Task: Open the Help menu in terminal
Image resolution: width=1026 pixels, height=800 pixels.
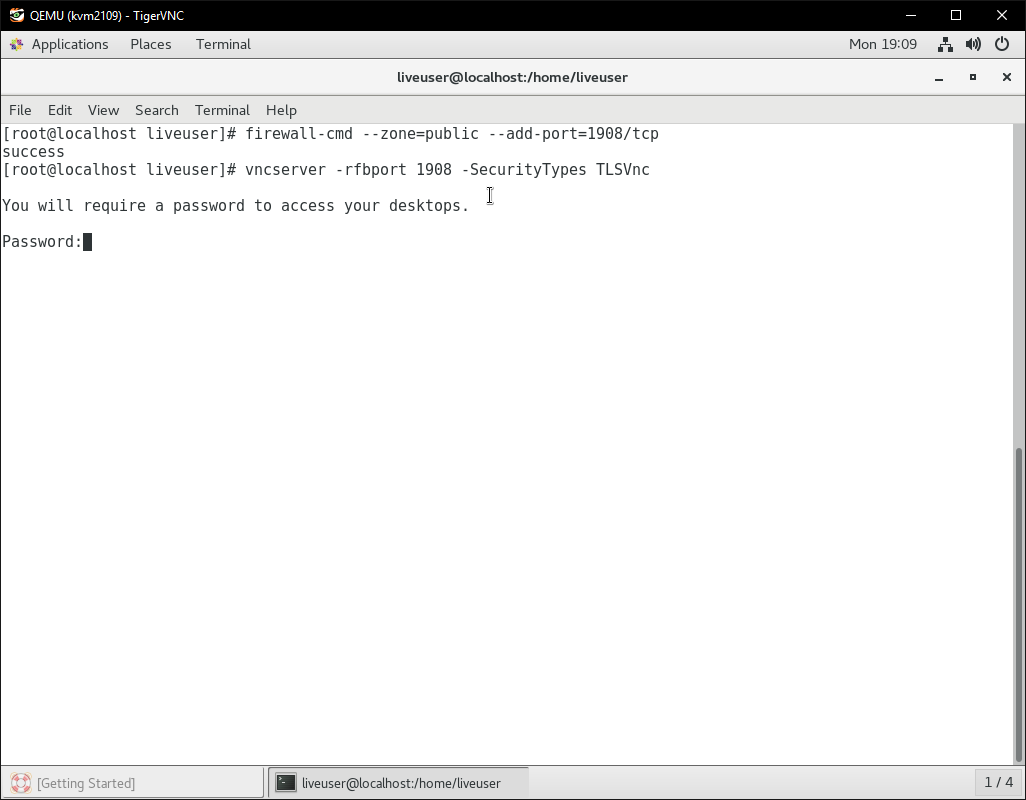Action: 281,110
